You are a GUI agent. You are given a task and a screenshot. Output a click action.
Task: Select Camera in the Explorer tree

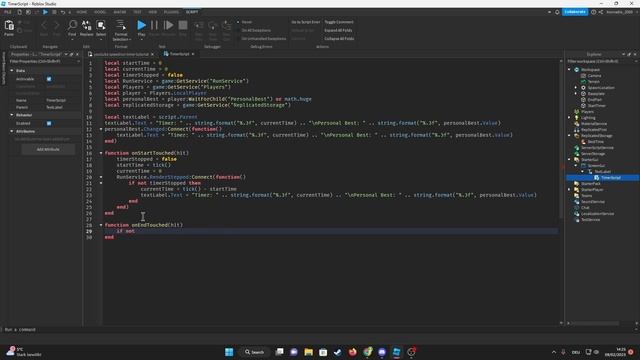[x=594, y=76]
